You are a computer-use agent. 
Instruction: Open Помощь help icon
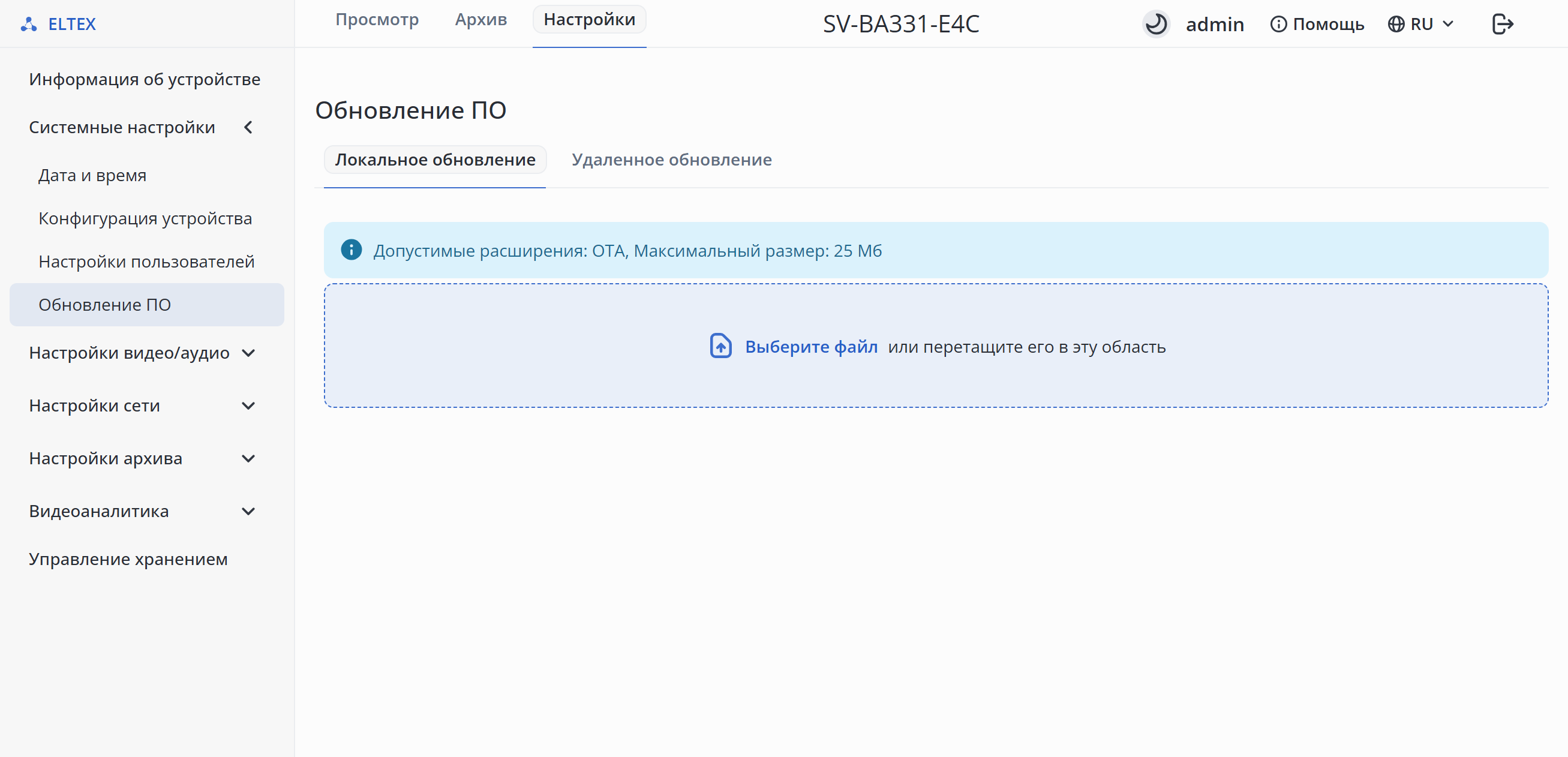(x=1278, y=25)
